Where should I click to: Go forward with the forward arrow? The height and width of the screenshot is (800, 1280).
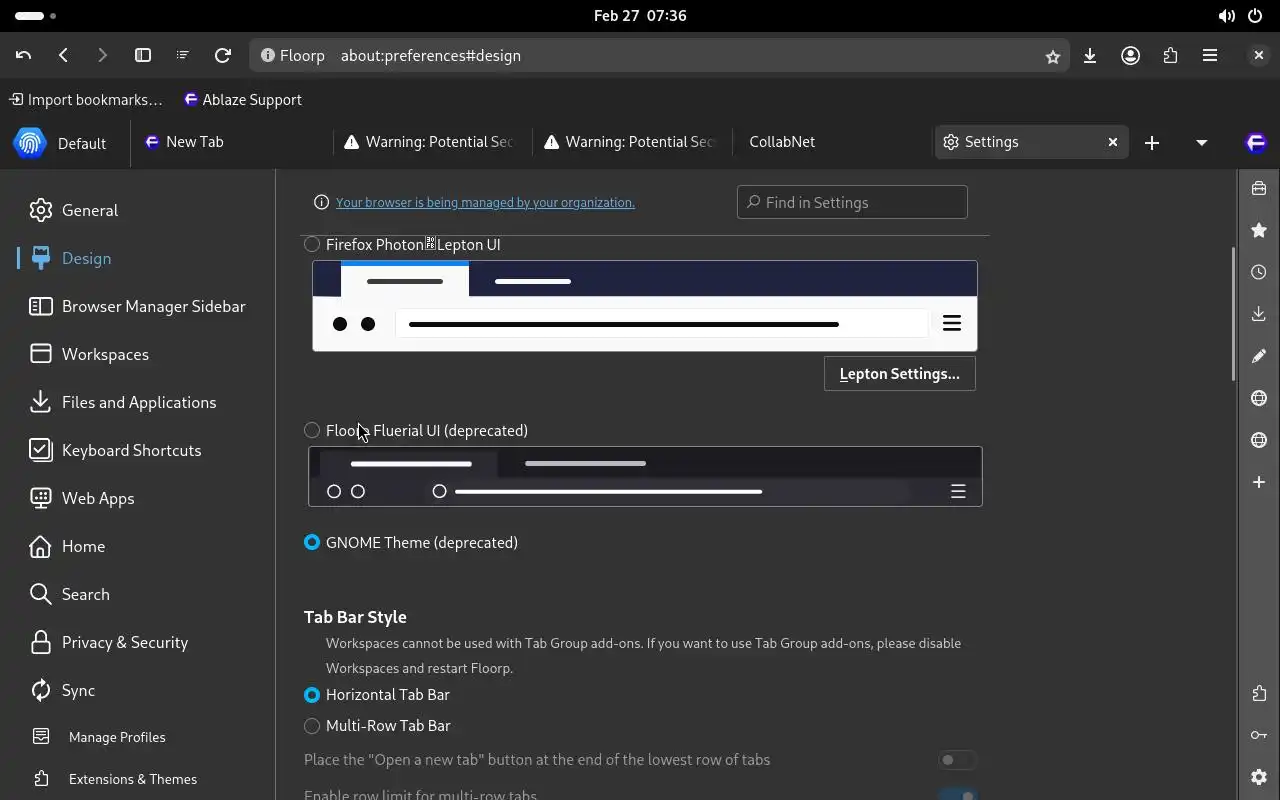(x=102, y=56)
